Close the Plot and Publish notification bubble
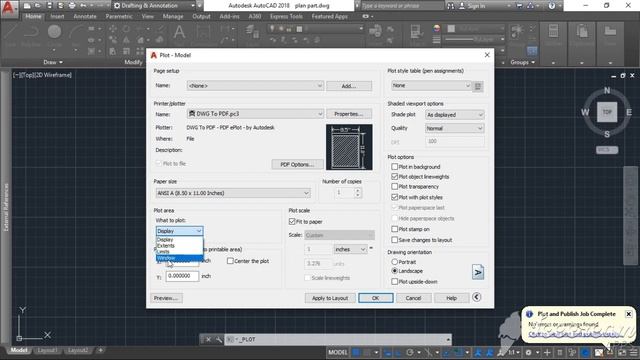The height and width of the screenshot is (360, 640). click(x=629, y=314)
